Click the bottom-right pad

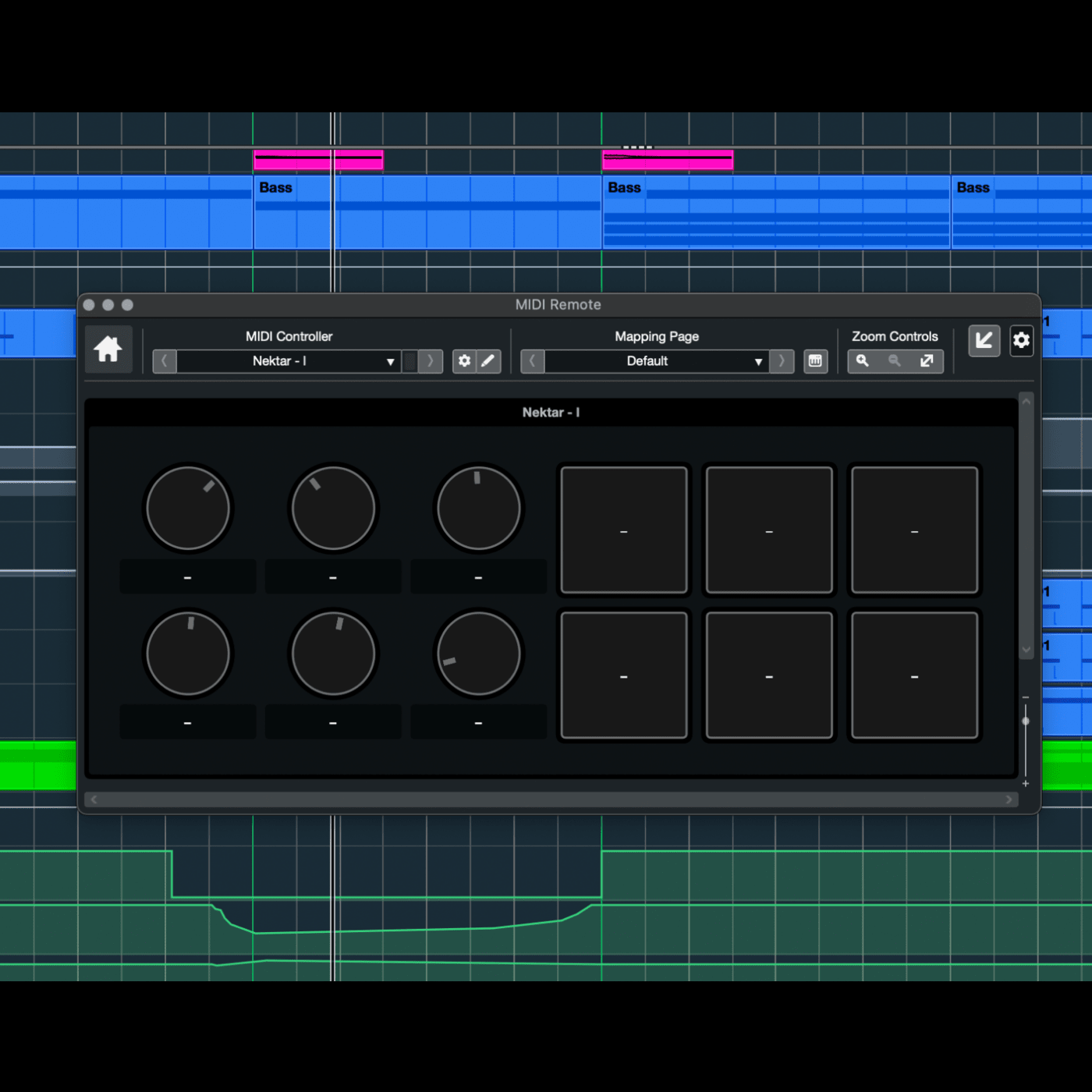click(x=914, y=675)
